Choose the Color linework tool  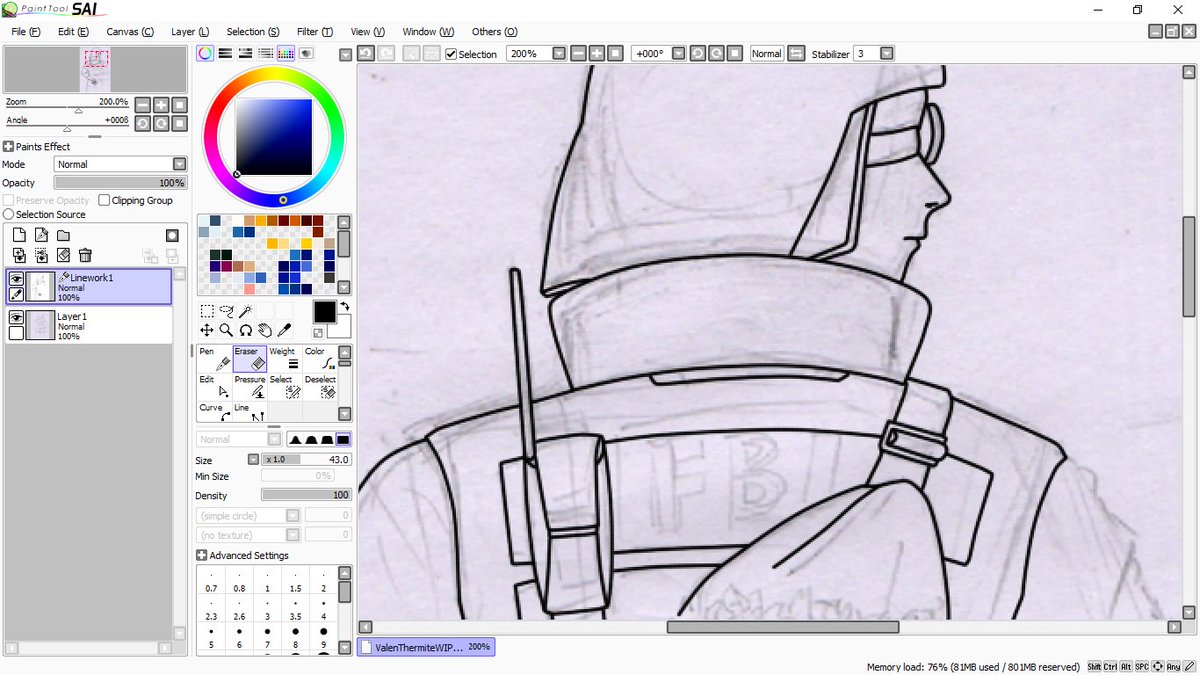320,358
